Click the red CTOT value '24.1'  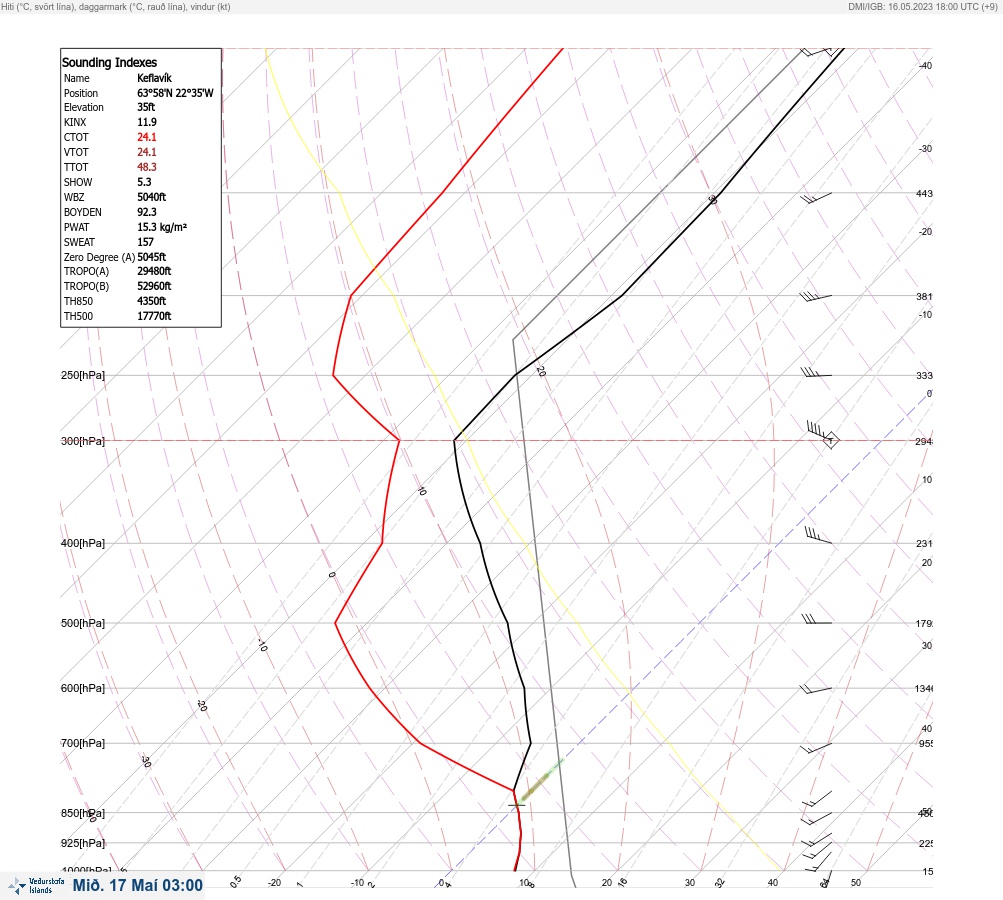pyautogui.click(x=146, y=137)
